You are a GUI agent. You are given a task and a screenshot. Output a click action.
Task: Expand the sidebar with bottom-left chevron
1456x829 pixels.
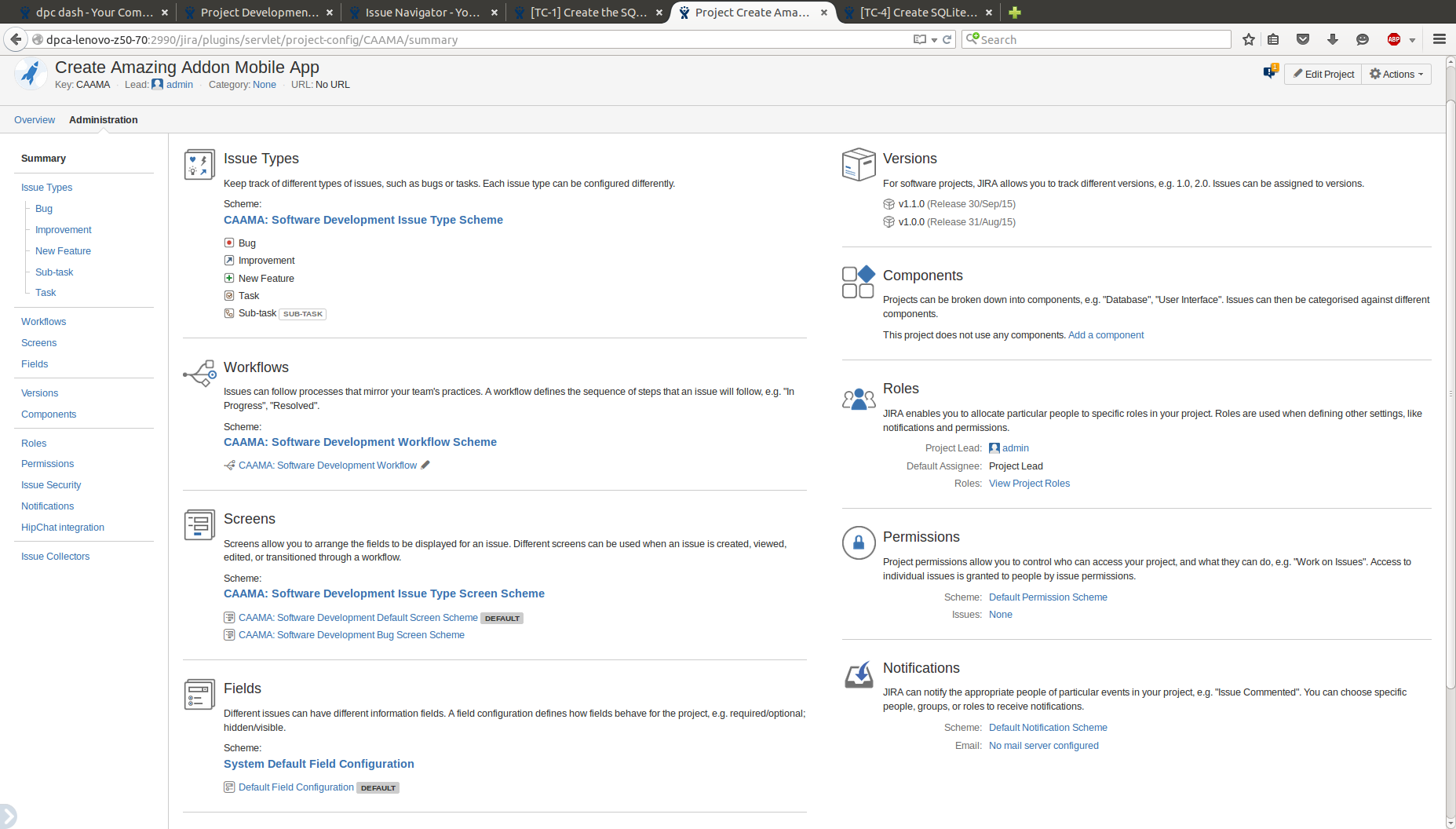pyautogui.click(x=7, y=816)
